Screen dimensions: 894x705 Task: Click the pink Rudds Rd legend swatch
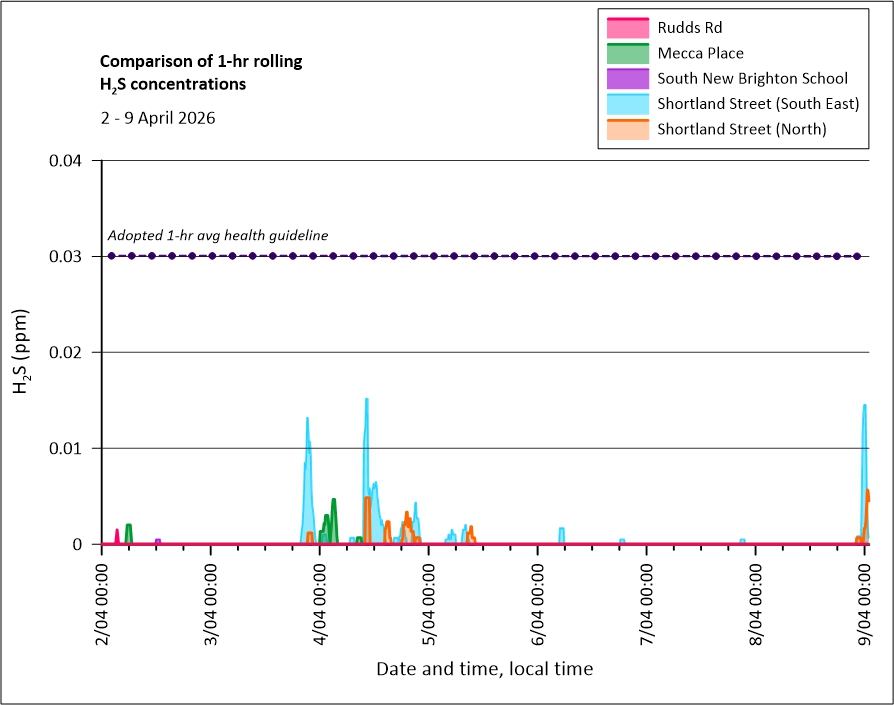[x=627, y=28]
